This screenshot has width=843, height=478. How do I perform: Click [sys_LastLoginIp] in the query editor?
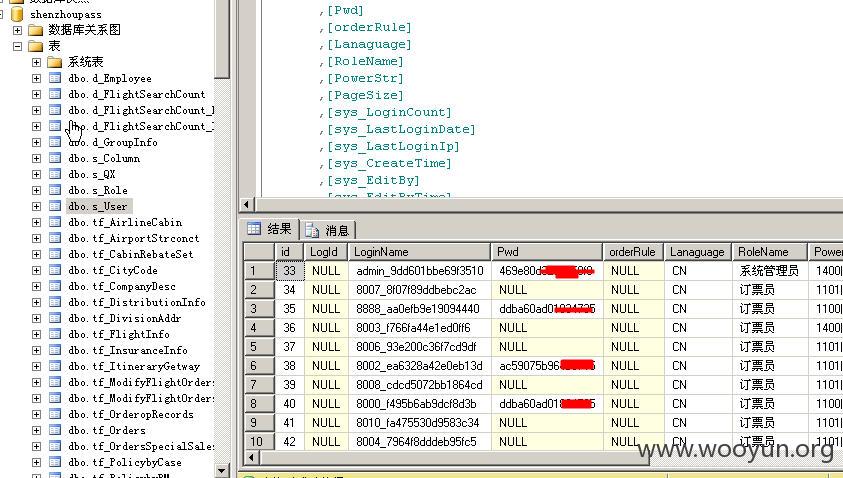coord(393,146)
